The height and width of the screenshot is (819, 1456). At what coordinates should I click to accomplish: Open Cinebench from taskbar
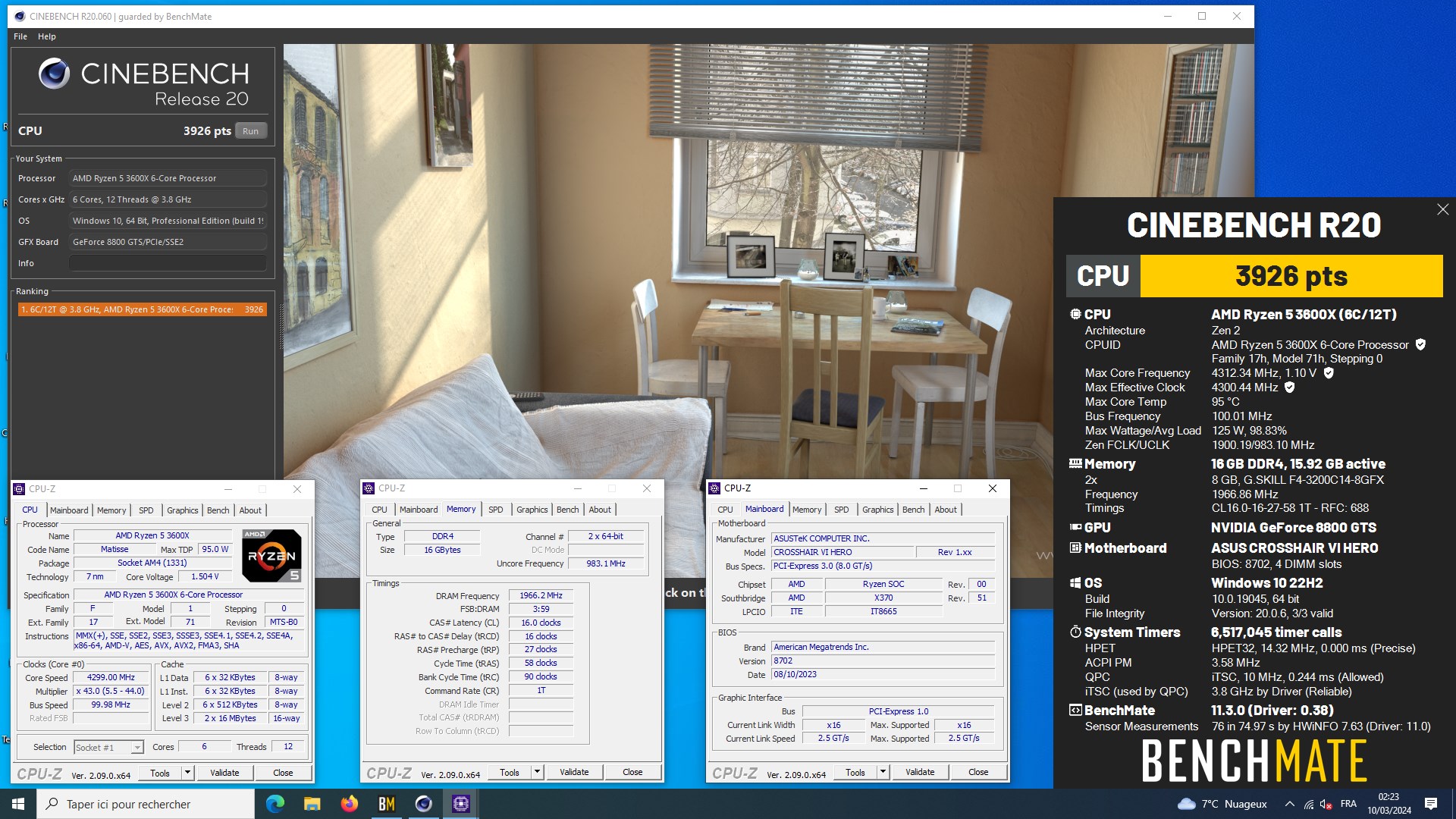point(423,804)
